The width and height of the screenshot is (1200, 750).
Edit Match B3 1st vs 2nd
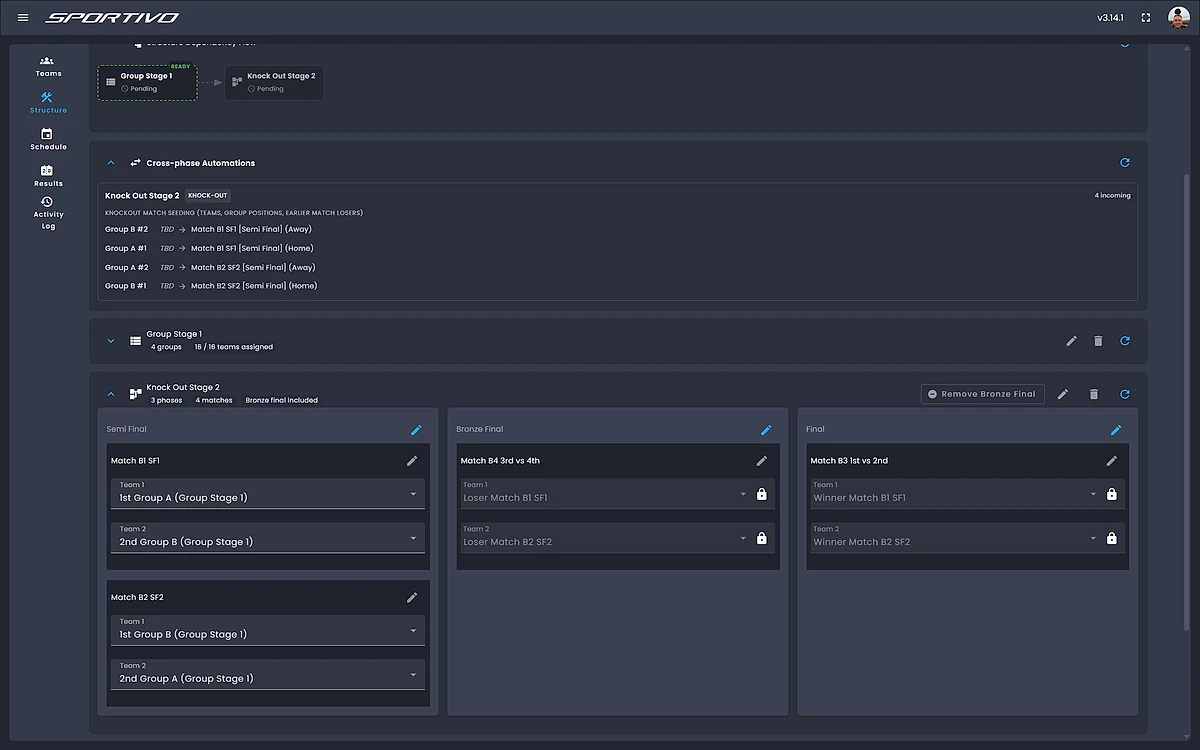point(1112,461)
